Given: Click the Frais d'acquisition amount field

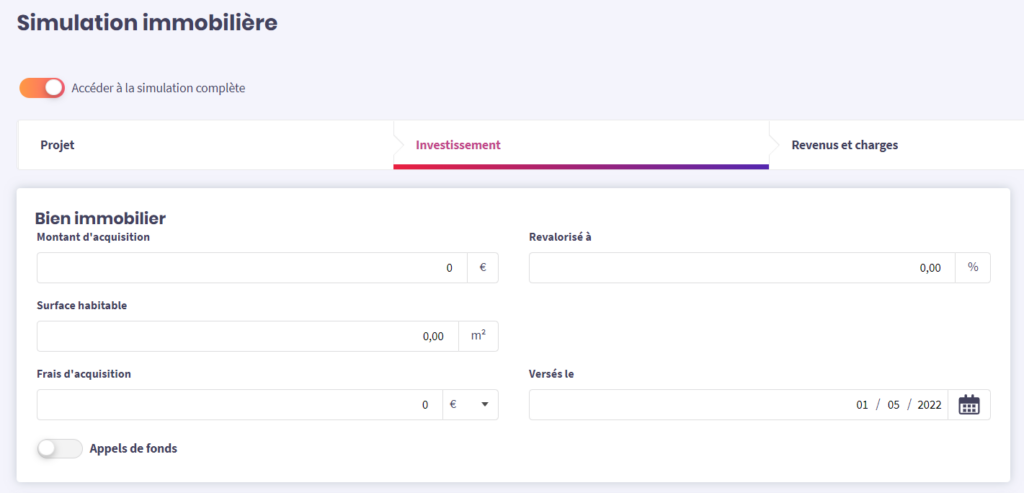Looking at the screenshot, I should pos(239,405).
